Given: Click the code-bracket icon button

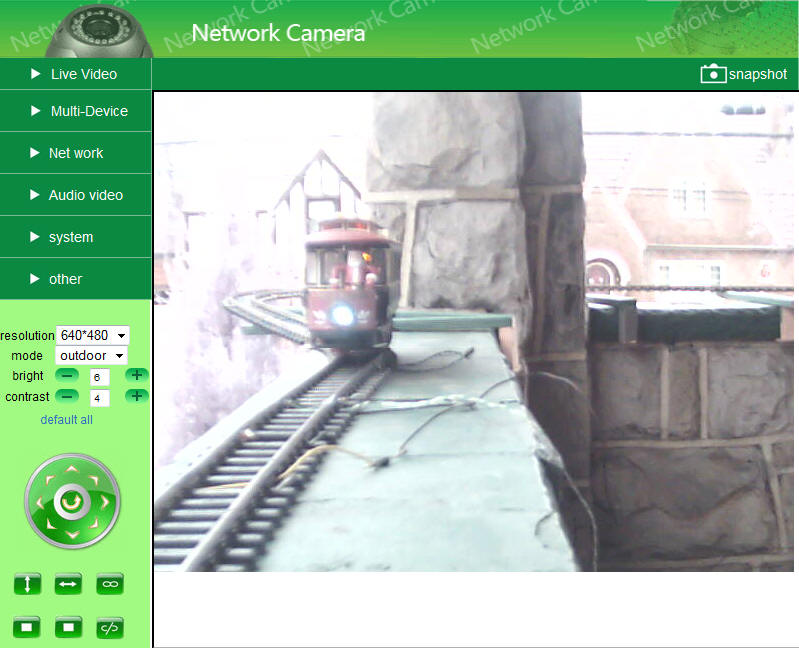Looking at the screenshot, I should click(x=110, y=627).
